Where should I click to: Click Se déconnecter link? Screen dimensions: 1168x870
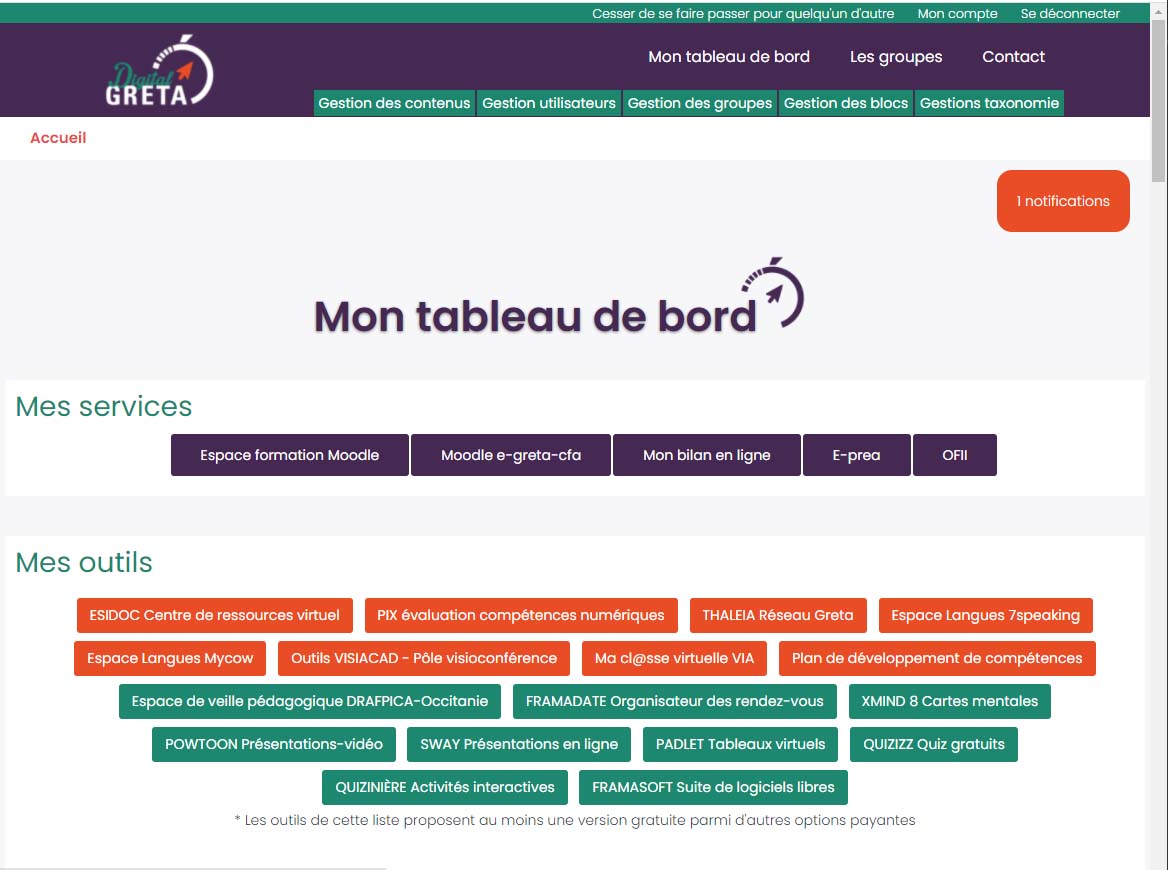[1070, 13]
